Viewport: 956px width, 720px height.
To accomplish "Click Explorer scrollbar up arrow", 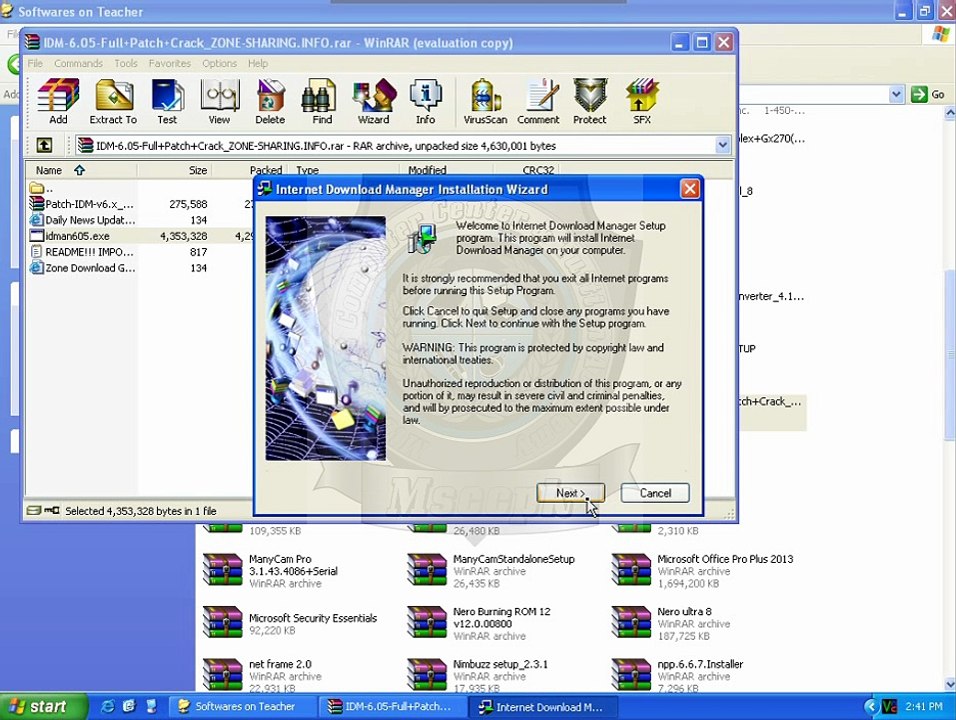I will (x=950, y=113).
